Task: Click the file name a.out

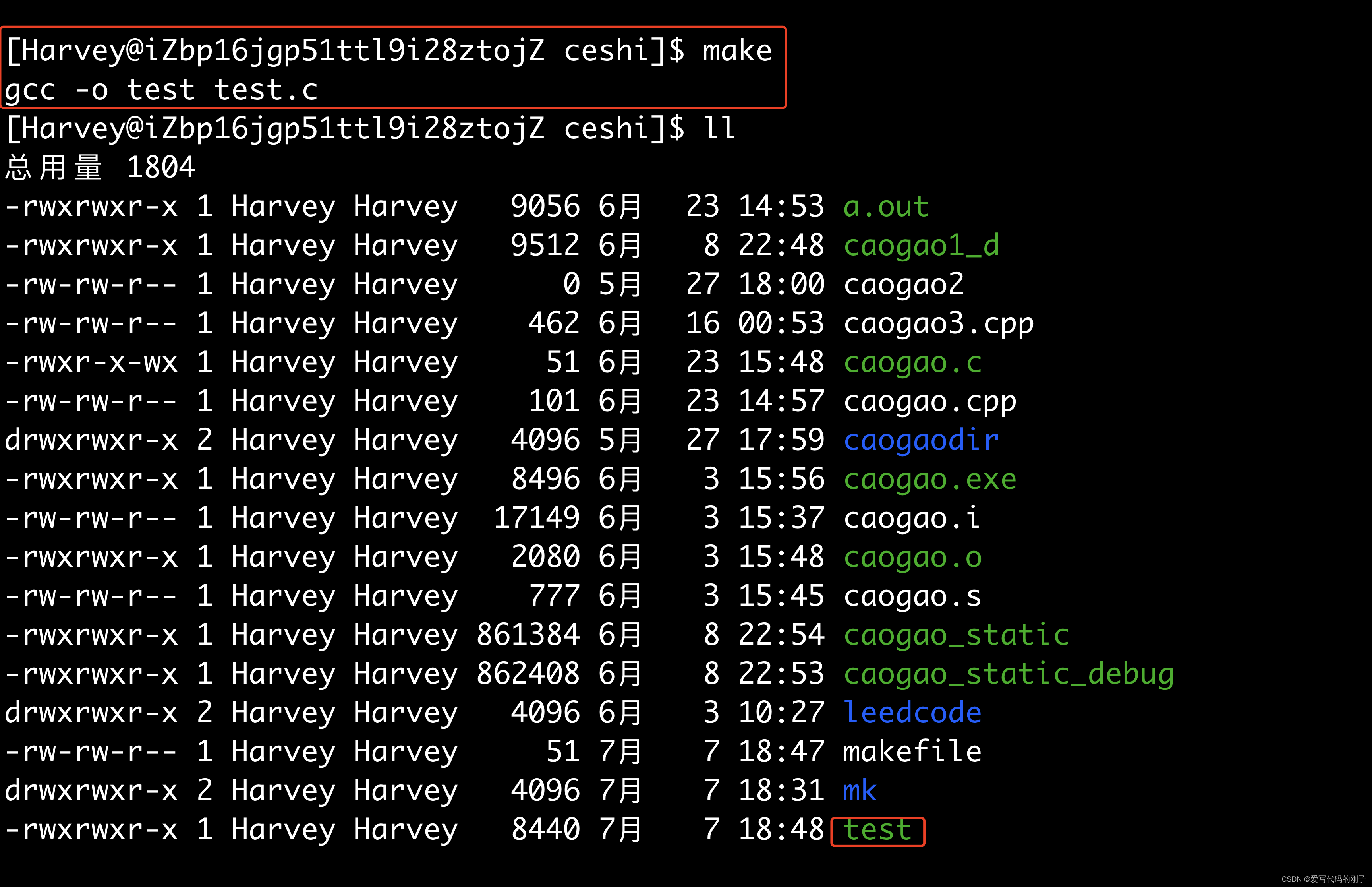Action: click(886, 207)
